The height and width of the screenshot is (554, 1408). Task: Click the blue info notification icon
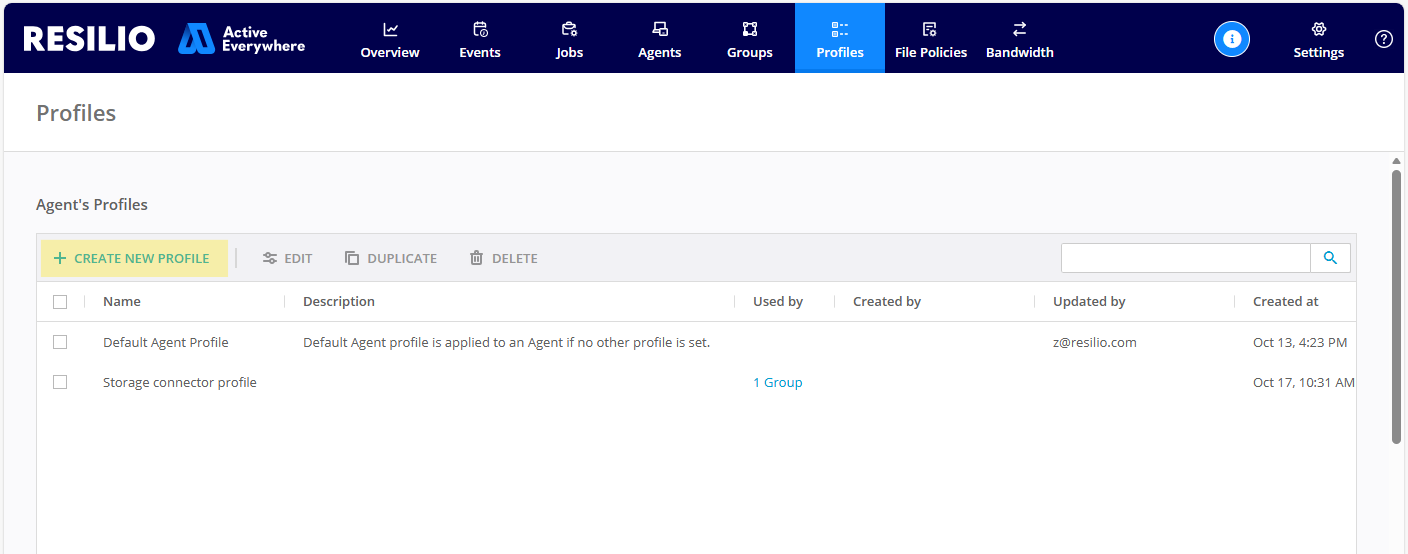coord(1232,39)
